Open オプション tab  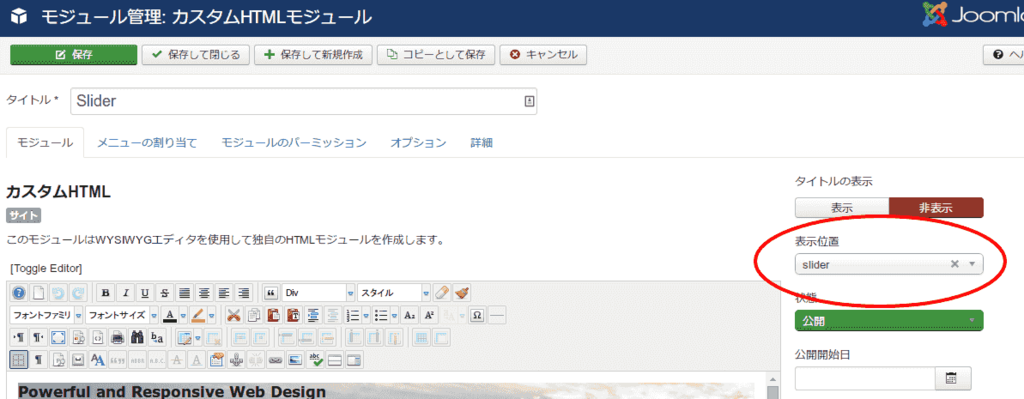click(418, 142)
